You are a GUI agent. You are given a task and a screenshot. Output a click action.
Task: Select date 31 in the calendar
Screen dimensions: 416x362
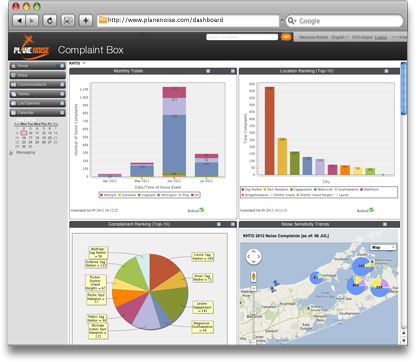pos(30,147)
